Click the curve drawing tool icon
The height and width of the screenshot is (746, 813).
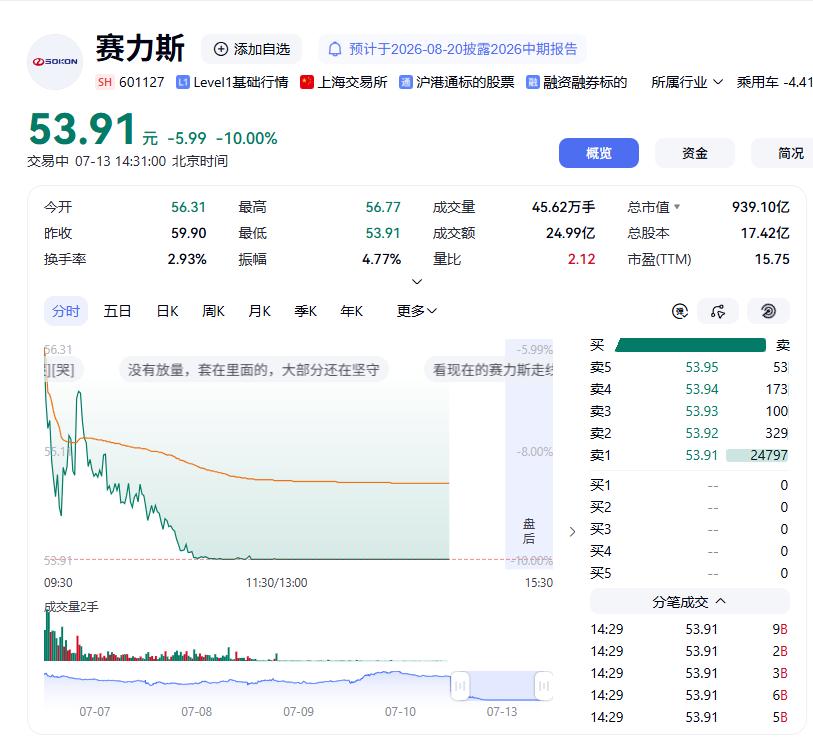click(x=718, y=311)
